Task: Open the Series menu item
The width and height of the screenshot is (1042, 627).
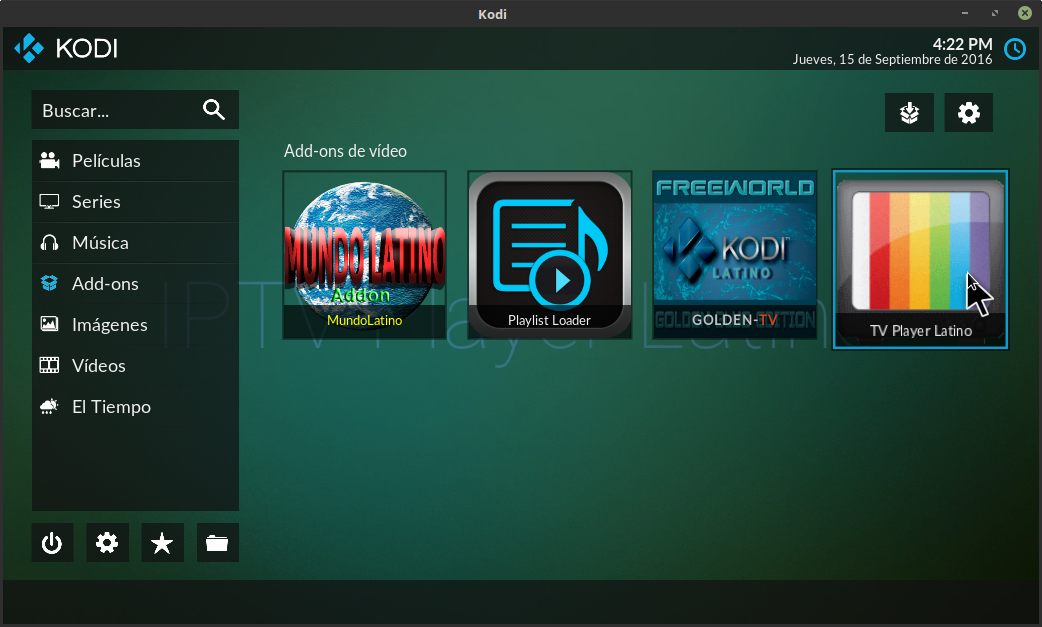Action: tap(135, 202)
